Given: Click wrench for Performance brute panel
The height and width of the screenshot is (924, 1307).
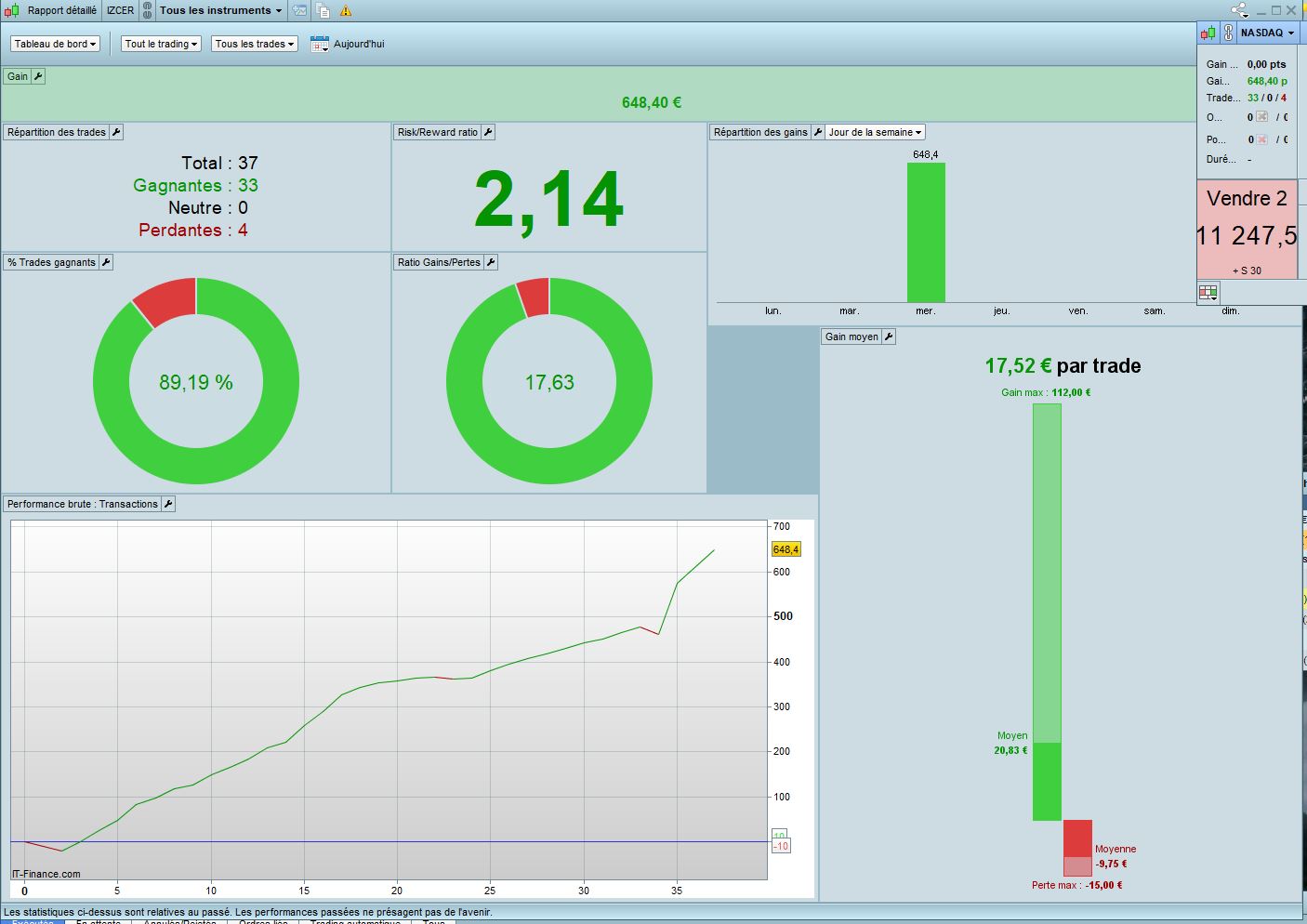Looking at the screenshot, I should pyautogui.click(x=168, y=504).
